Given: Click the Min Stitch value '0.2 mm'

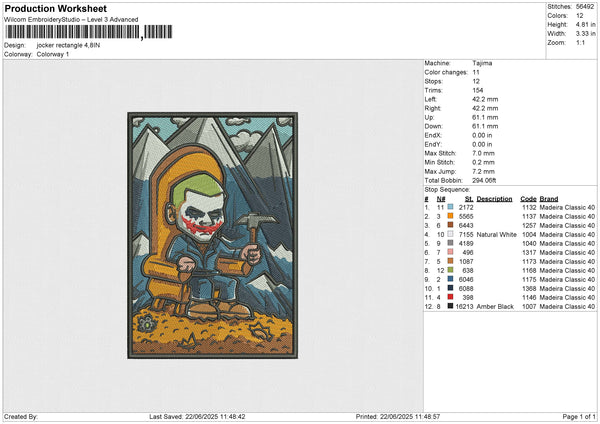Looking at the screenshot, I should [x=483, y=162].
